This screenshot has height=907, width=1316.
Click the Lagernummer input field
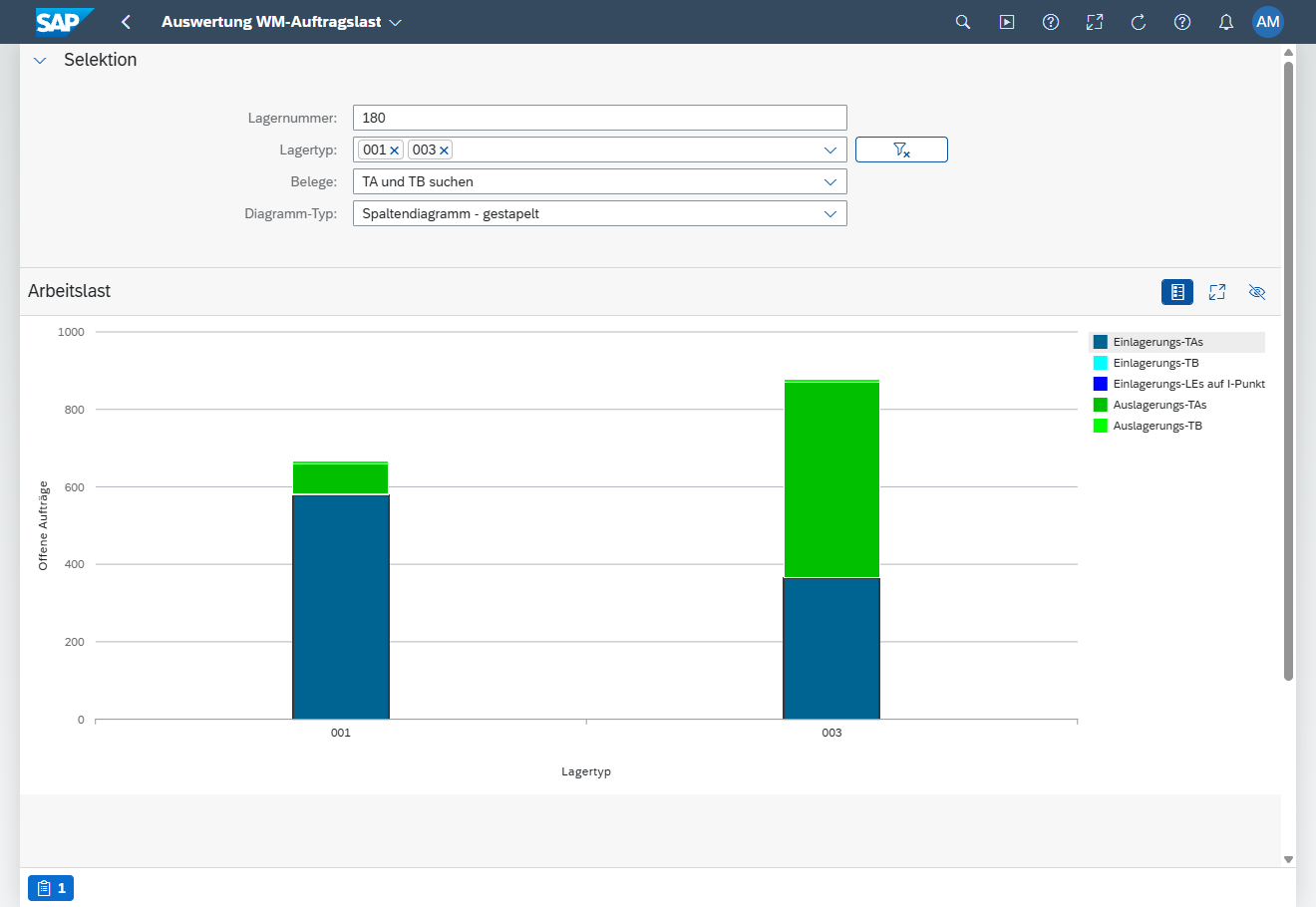coord(600,118)
